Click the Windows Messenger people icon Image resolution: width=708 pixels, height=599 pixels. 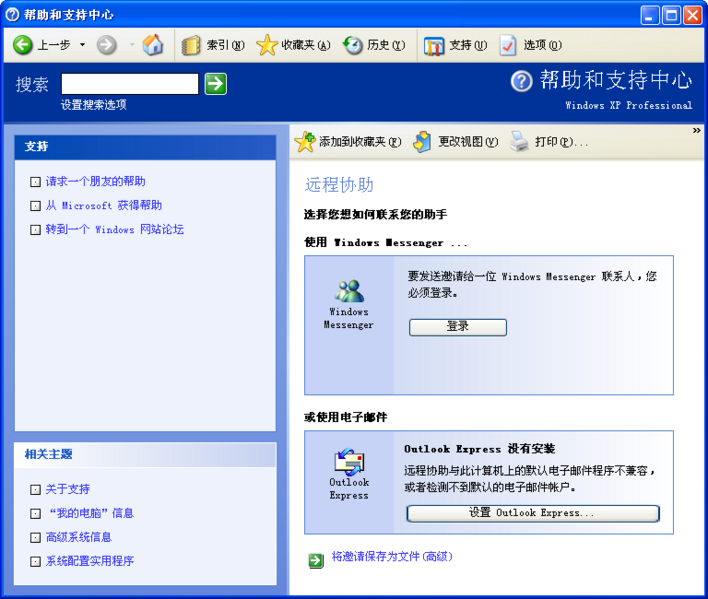click(349, 291)
